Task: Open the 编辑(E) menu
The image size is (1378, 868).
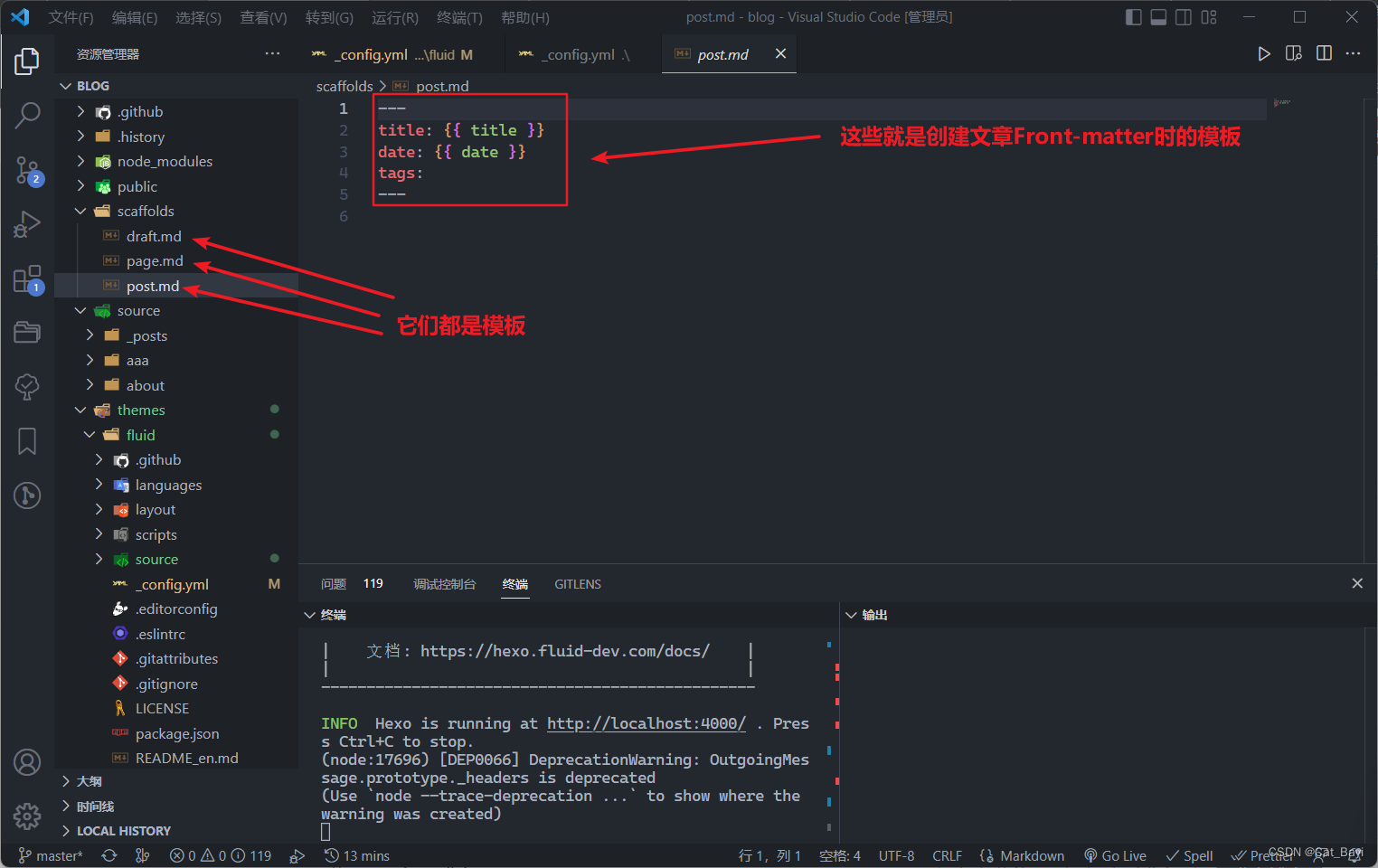Action: coord(135,17)
